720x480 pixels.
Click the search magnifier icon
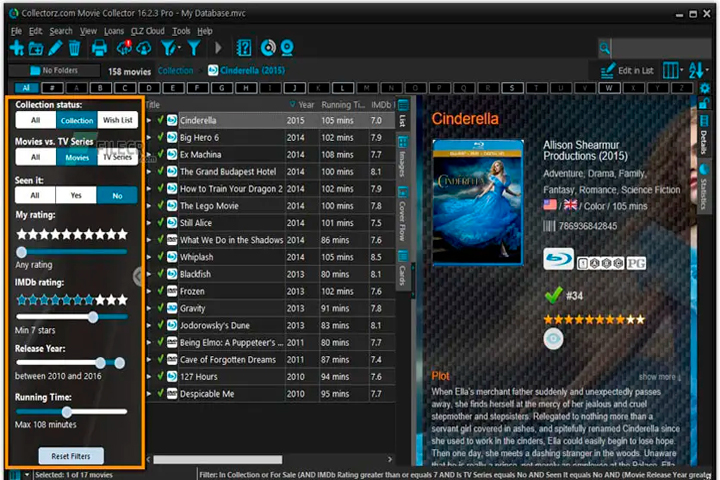click(x=605, y=48)
